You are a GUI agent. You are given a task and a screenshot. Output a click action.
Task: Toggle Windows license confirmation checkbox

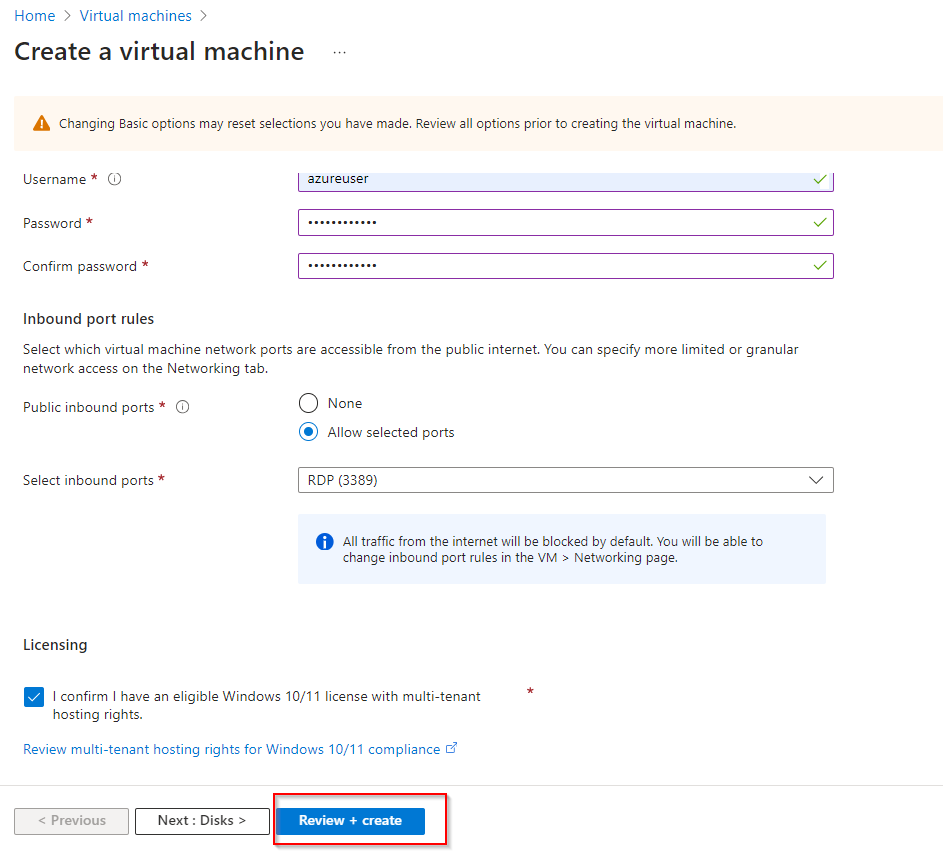click(x=34, y=697)
